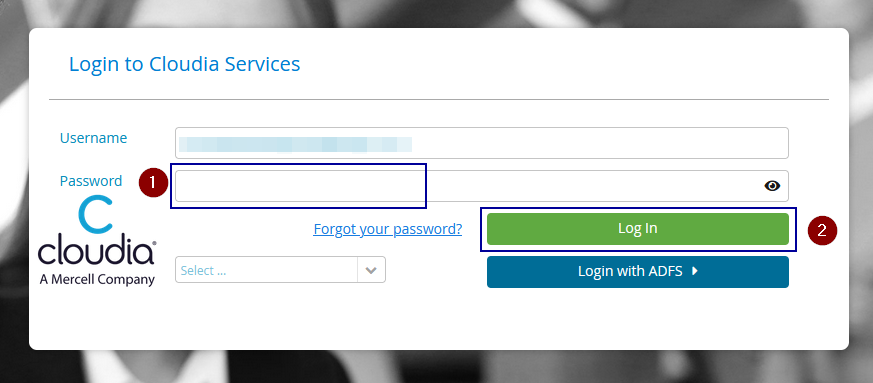Viewport: 873px width, 383px height.
Task: Focus the Password input field
Action: (482, 186)
